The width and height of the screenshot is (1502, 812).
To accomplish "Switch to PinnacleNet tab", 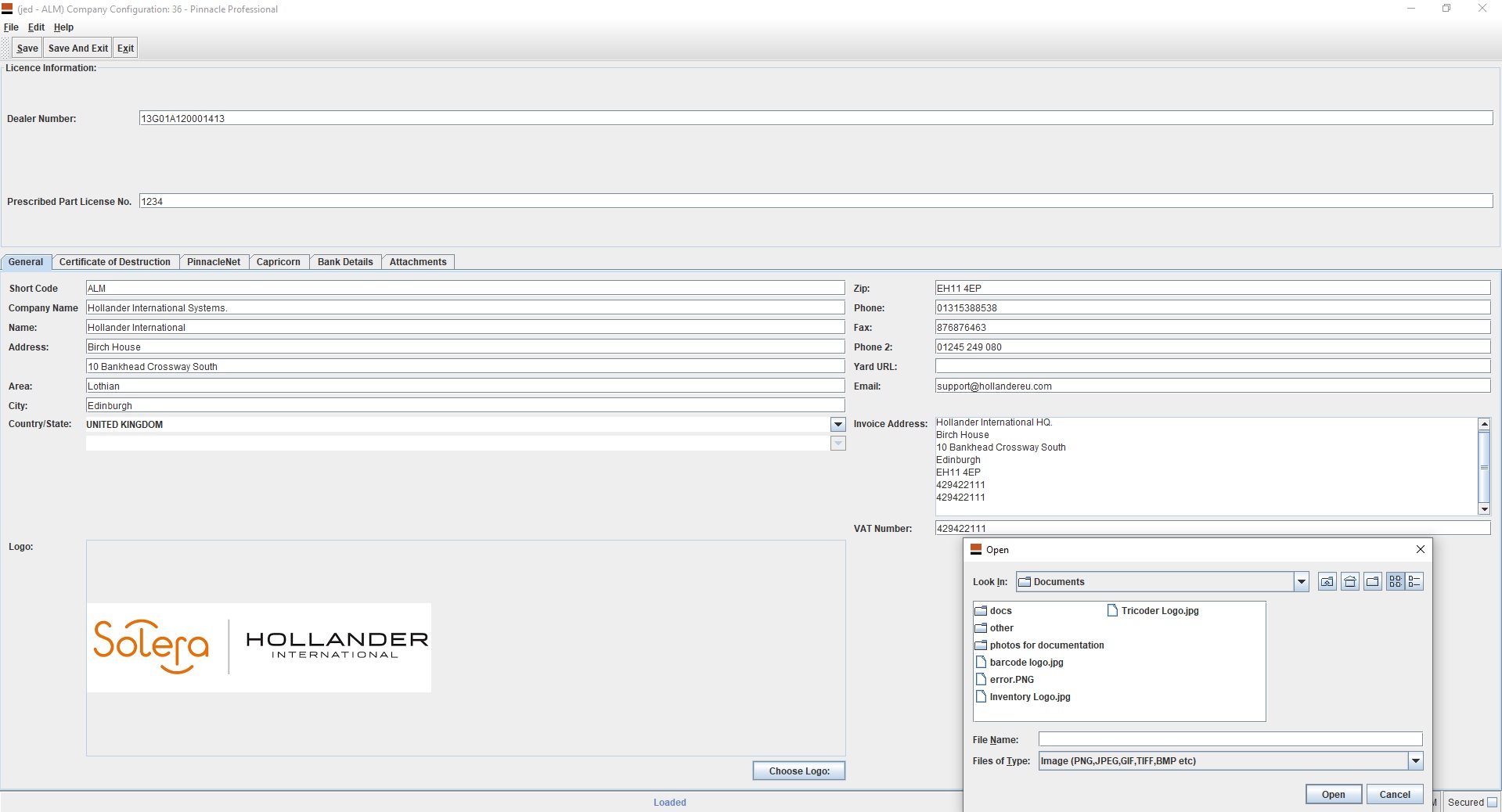I will point(214,262).
